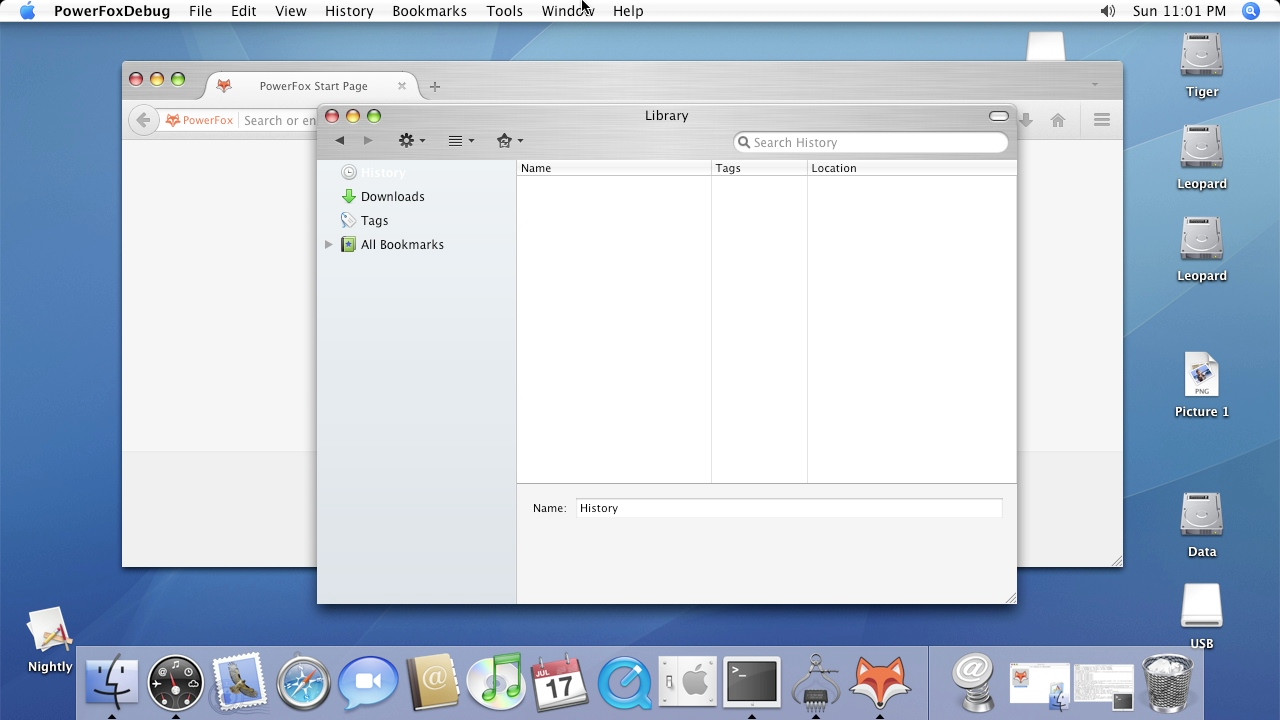Screen dimensions: 1280x720
Task: Go forward in the Library window toolbar
Action: [368, 141]
